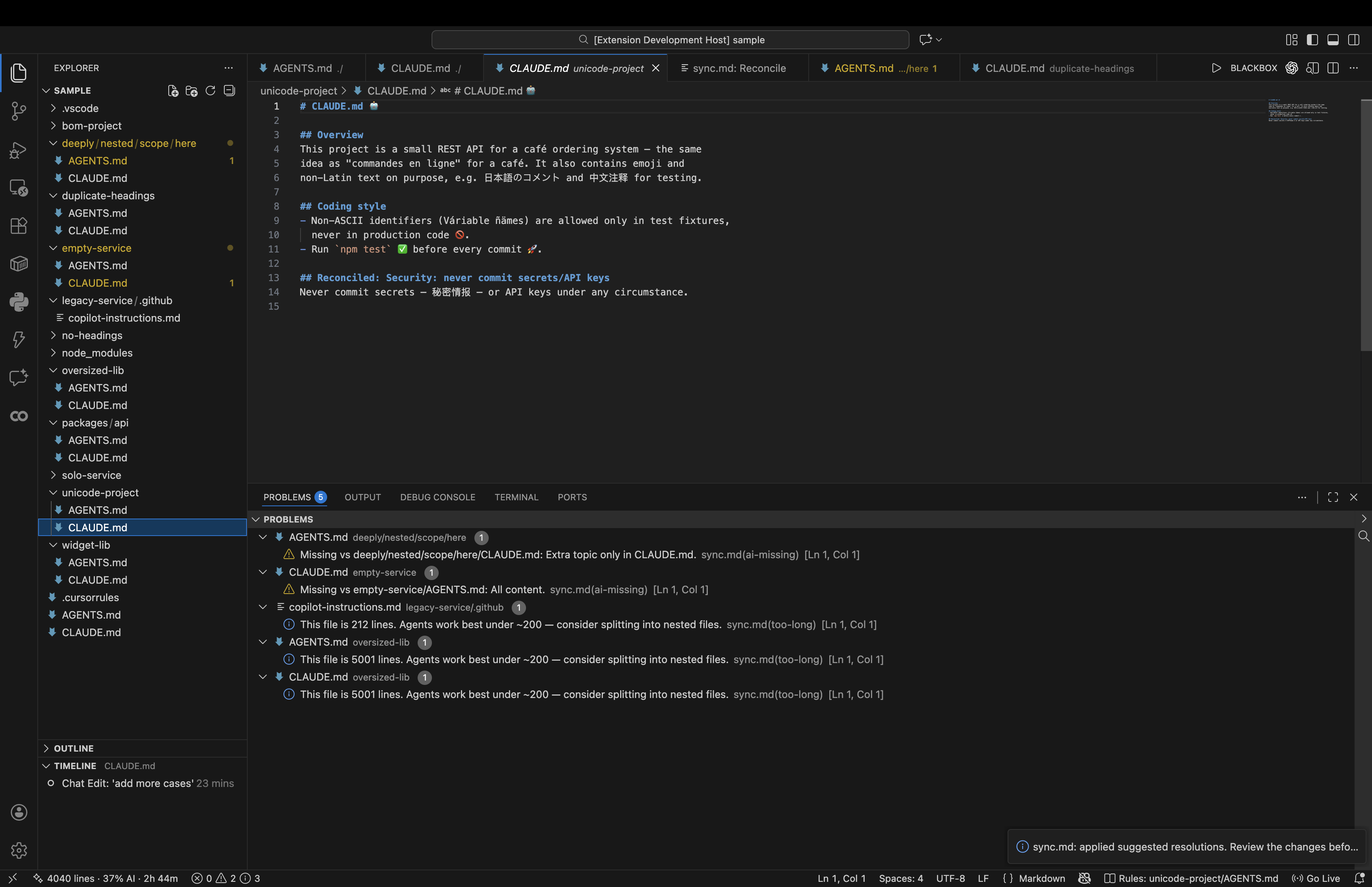Expand the node_modules folder
Screen dimensions: 1372x887
142,353
